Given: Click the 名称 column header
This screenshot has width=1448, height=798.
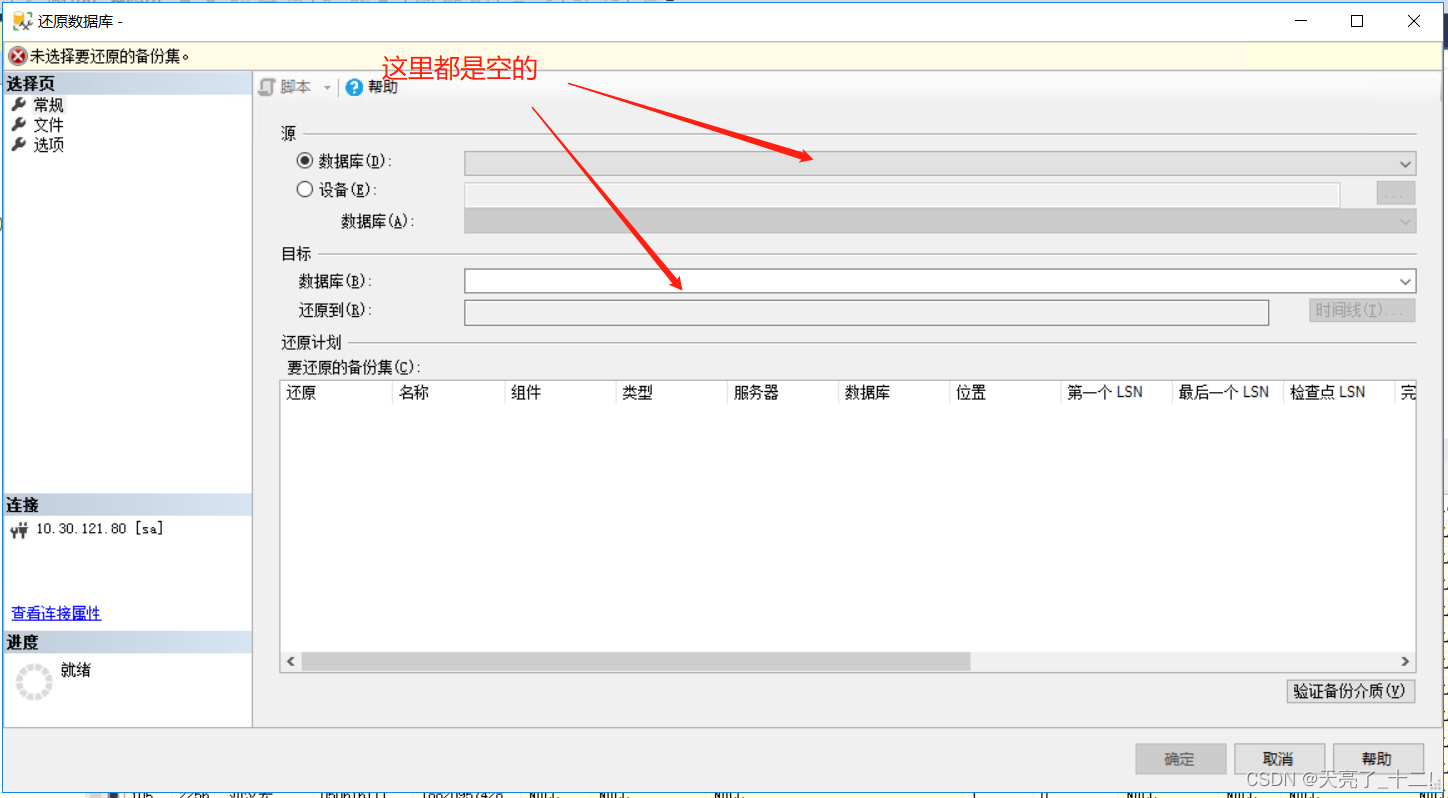Looking at the screenshot, I should 448,393.
